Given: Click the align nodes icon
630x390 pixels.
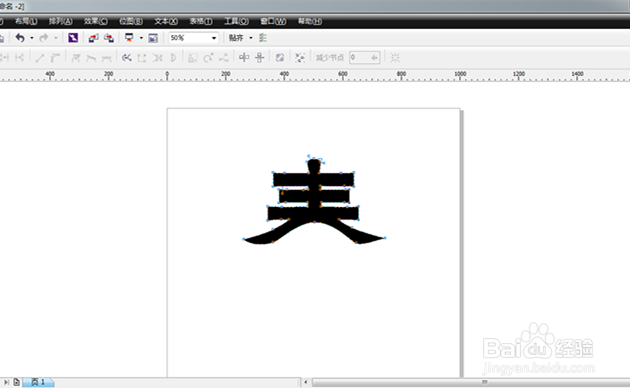Looking at the screenshot, I should (224, 58).
